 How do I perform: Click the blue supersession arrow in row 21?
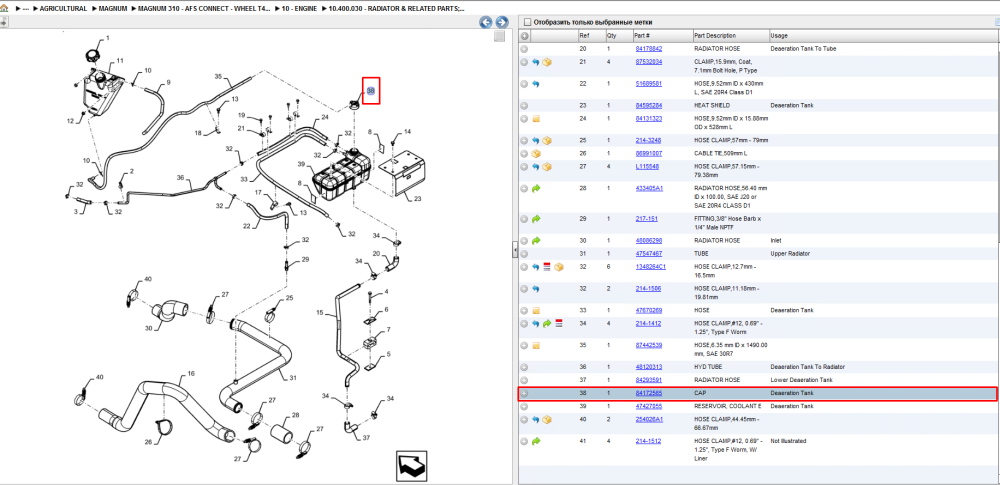coord(536,63)
